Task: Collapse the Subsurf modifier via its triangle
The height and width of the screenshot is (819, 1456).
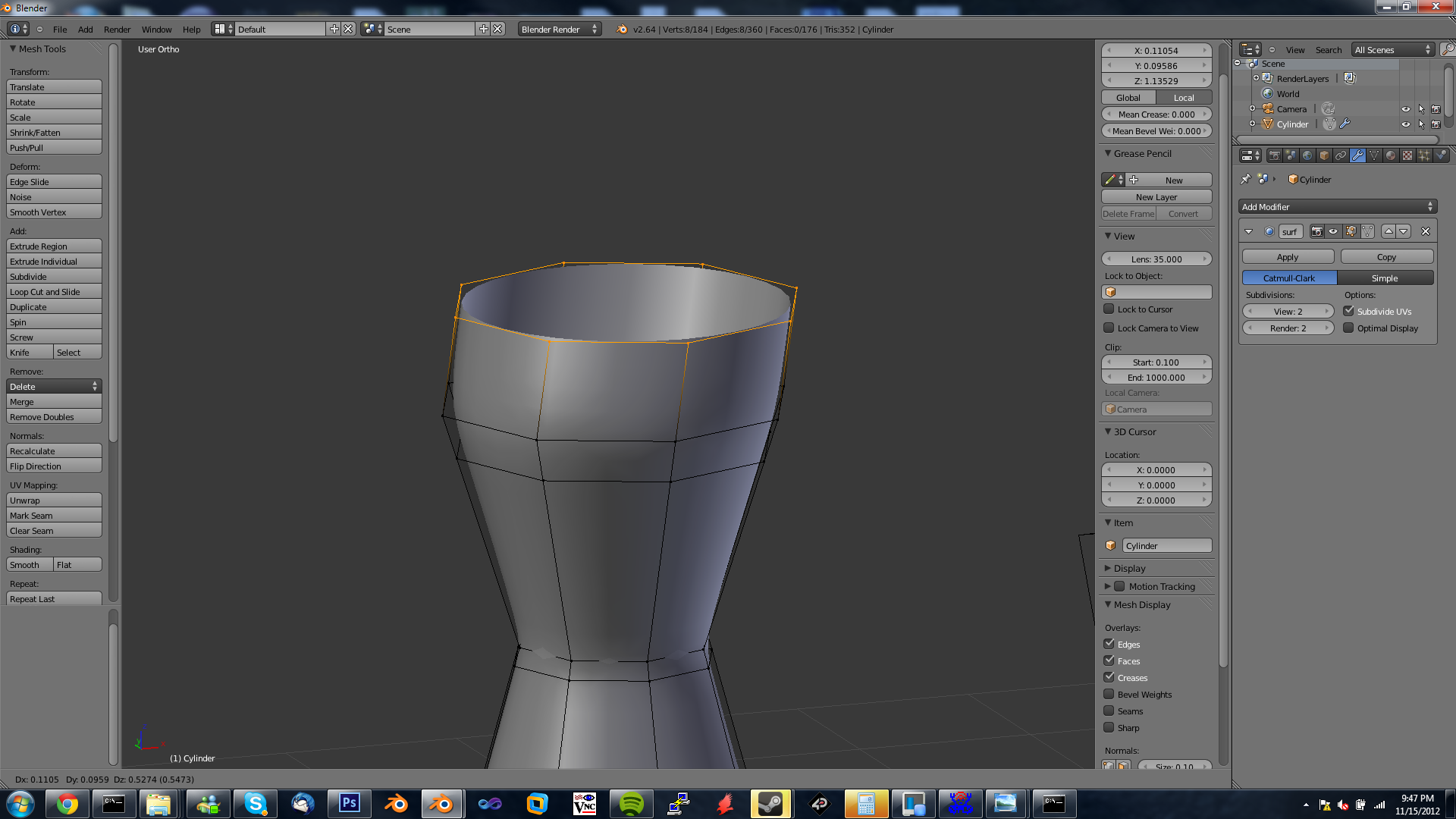Action: point(1249,231)
